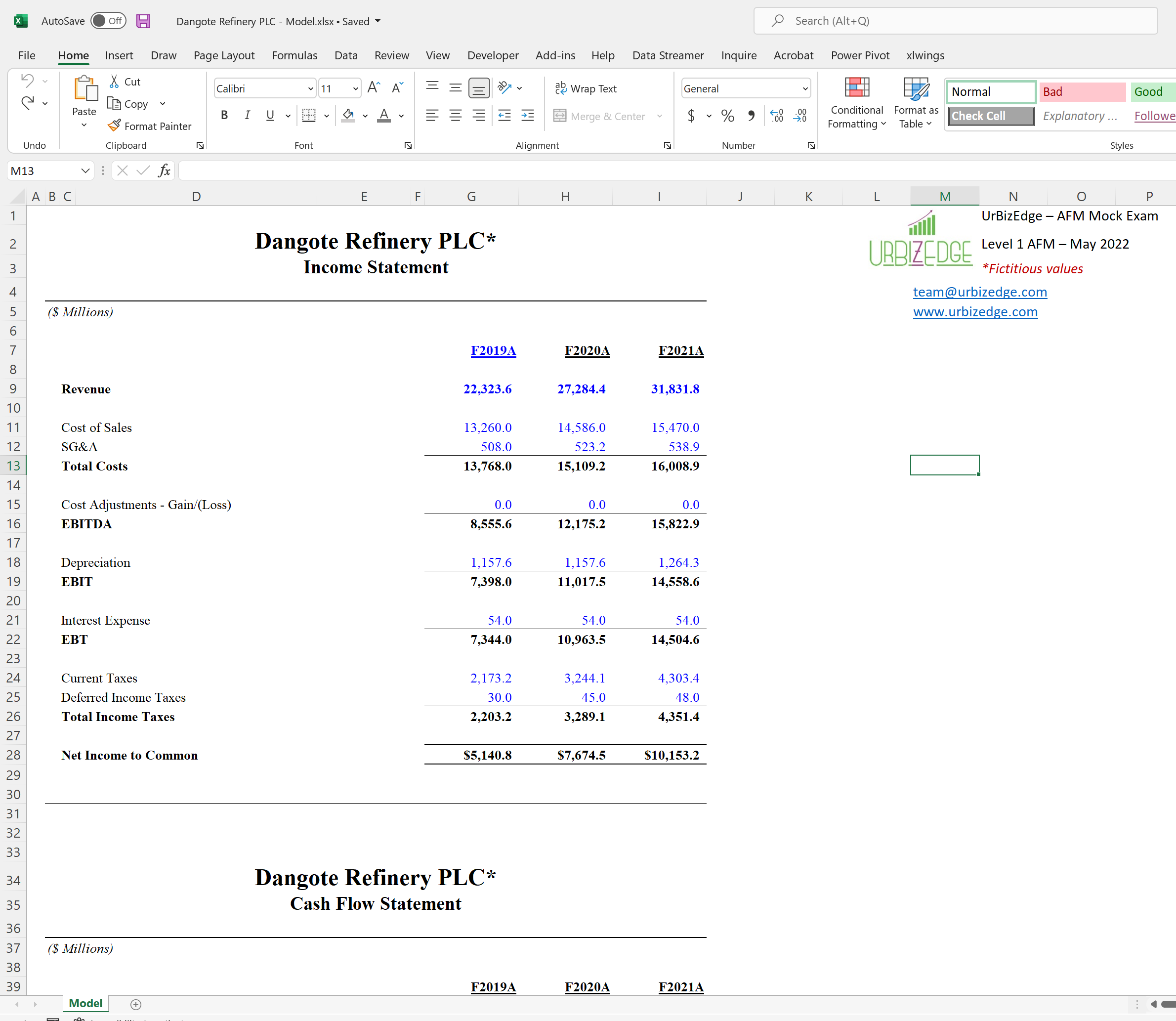Toggle Italic formatting
Viewport: 1176px width, 1021px height.
tap(247, 116)
